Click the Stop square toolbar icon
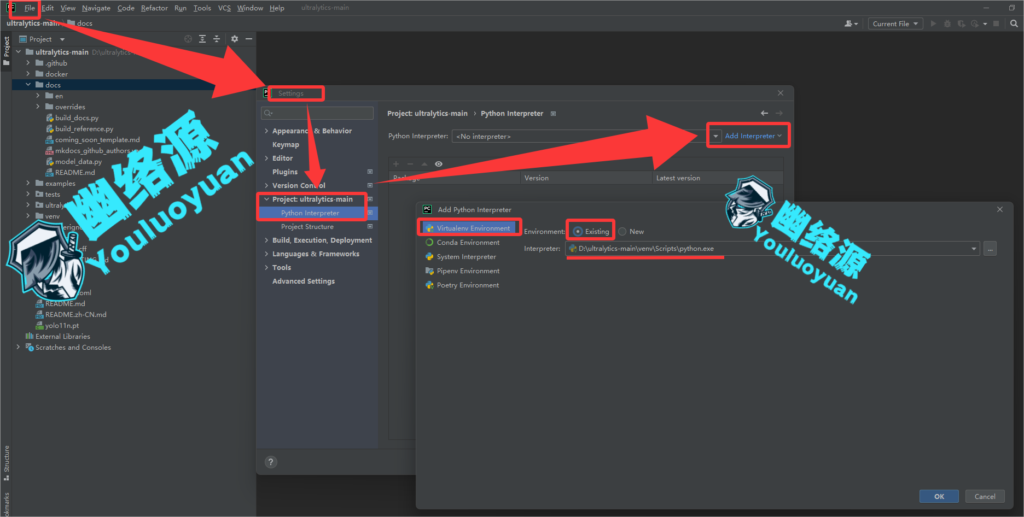Screen dimensions: 1024x517 click(x=996, y=24)
